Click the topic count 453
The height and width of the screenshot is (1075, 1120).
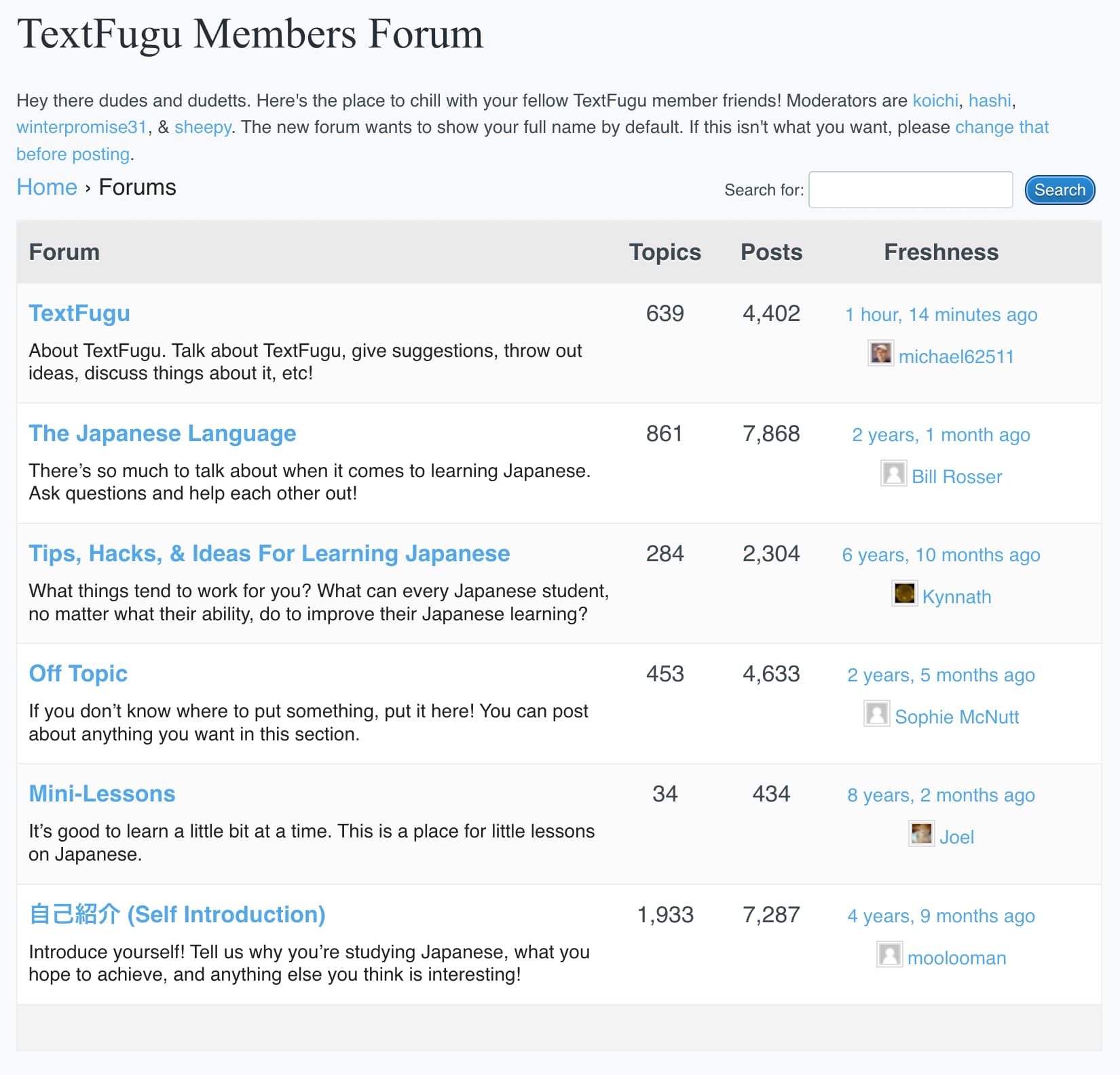665,674
